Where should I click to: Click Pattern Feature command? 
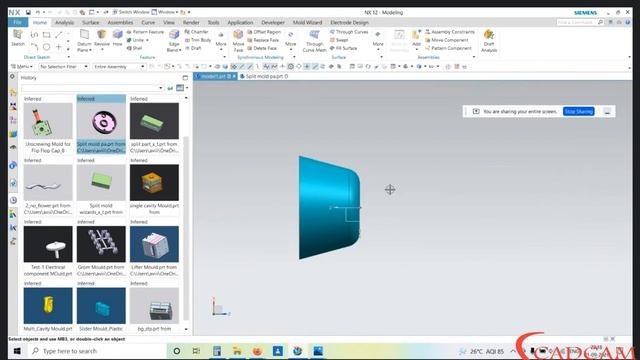[x=145, y=32]
